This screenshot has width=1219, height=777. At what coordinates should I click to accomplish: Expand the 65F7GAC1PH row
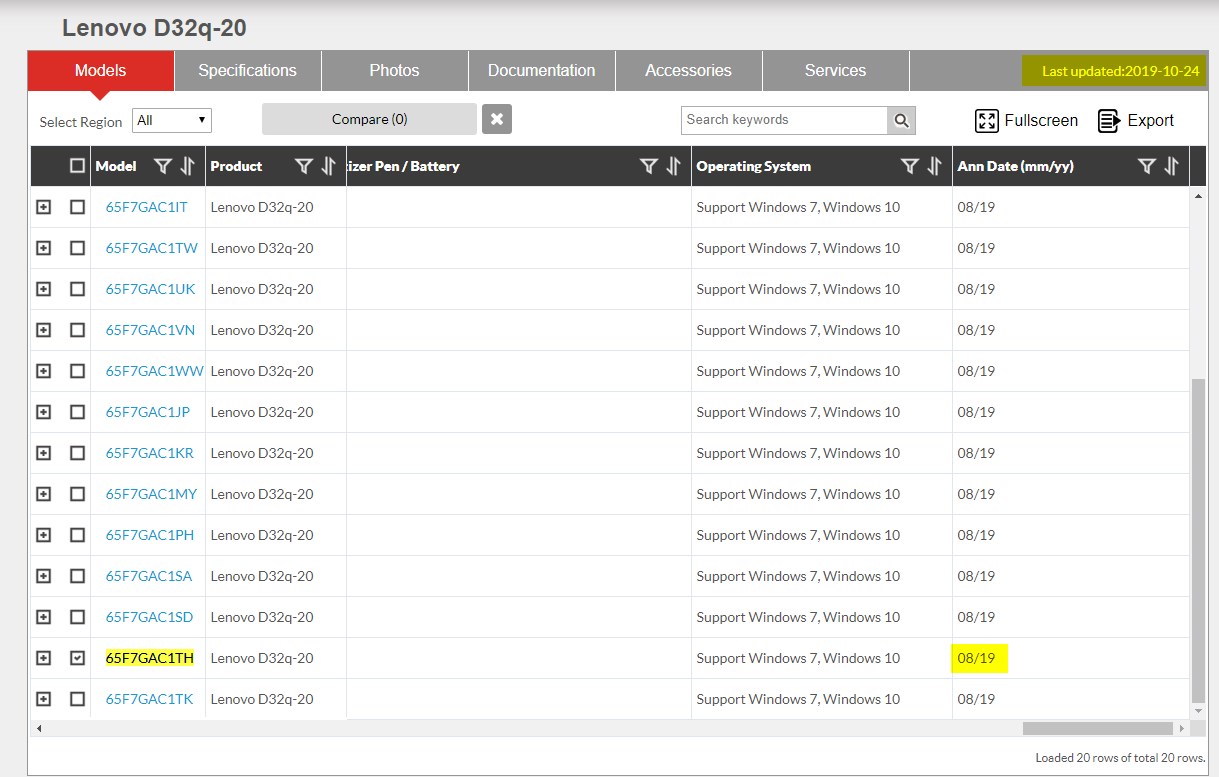click(x=43, y=535)
